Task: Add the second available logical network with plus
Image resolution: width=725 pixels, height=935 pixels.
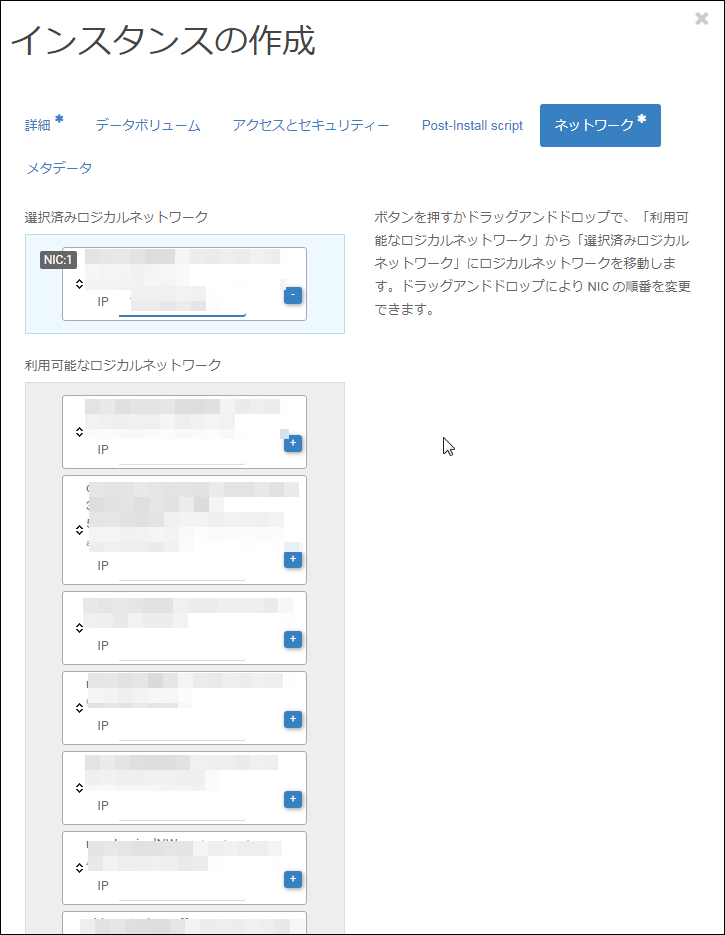Action: click(x=293, y=559)
